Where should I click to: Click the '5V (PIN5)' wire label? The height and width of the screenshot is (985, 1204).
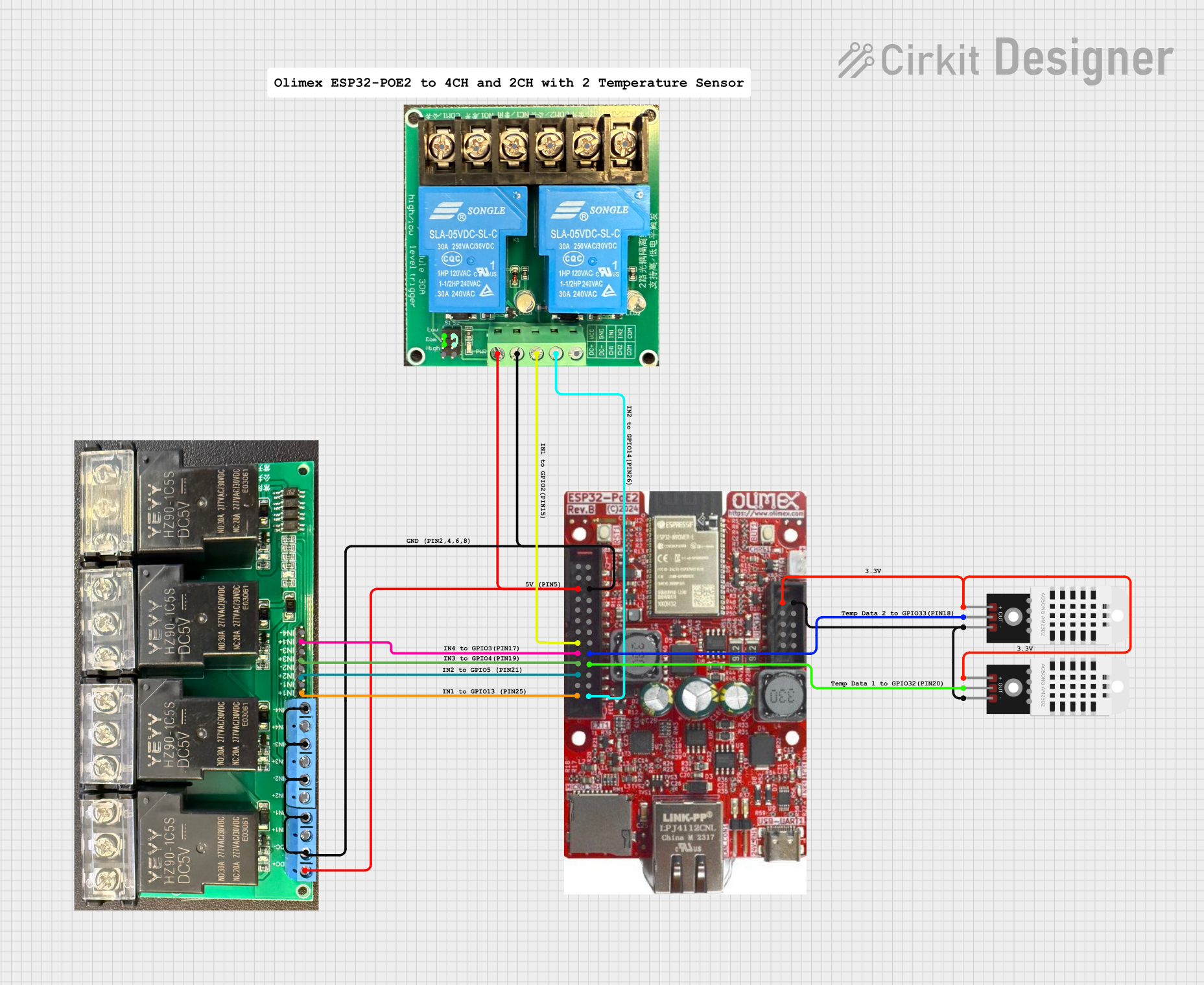tap(543, 584)
